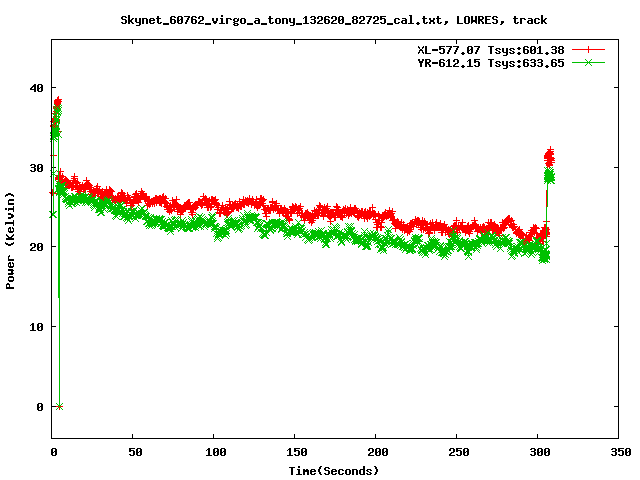Click the Power (Kelvin) y-axis label
Viewport: 640px width, 480px height.
[x=10, y=241]
